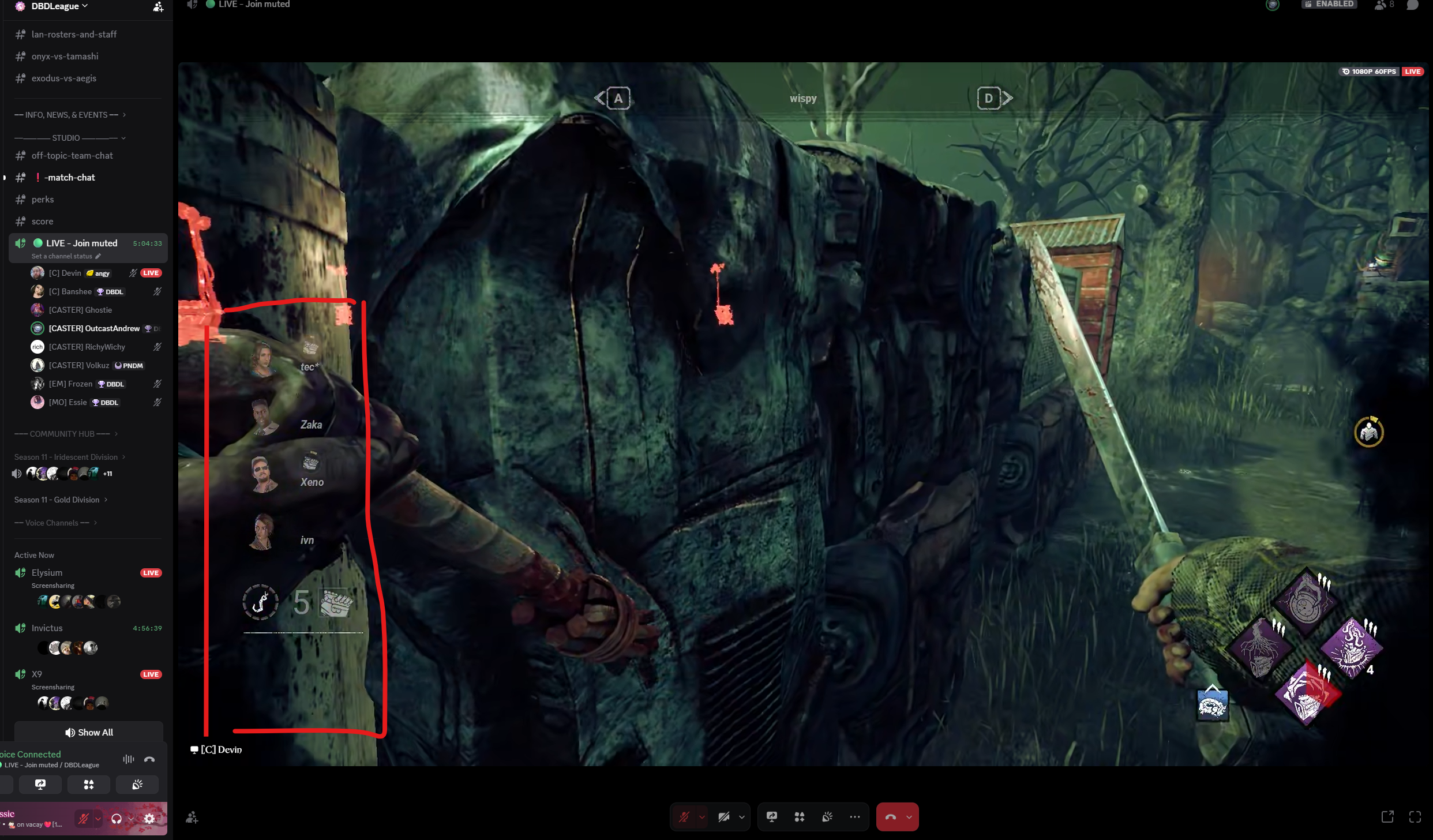Expand Season 11 - Iridescent Division category

coord(70,457)
